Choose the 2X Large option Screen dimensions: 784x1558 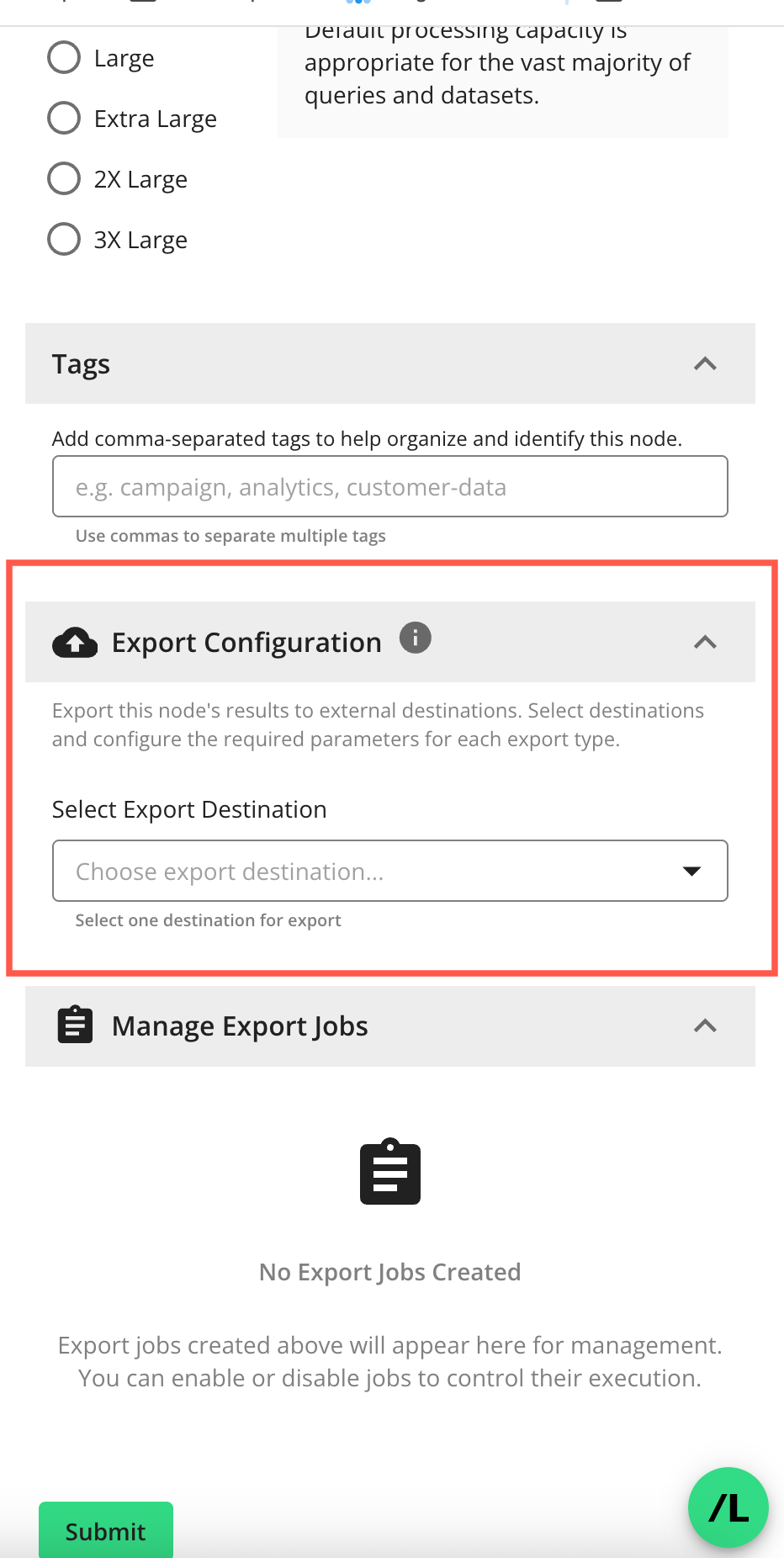pos(64,178)
